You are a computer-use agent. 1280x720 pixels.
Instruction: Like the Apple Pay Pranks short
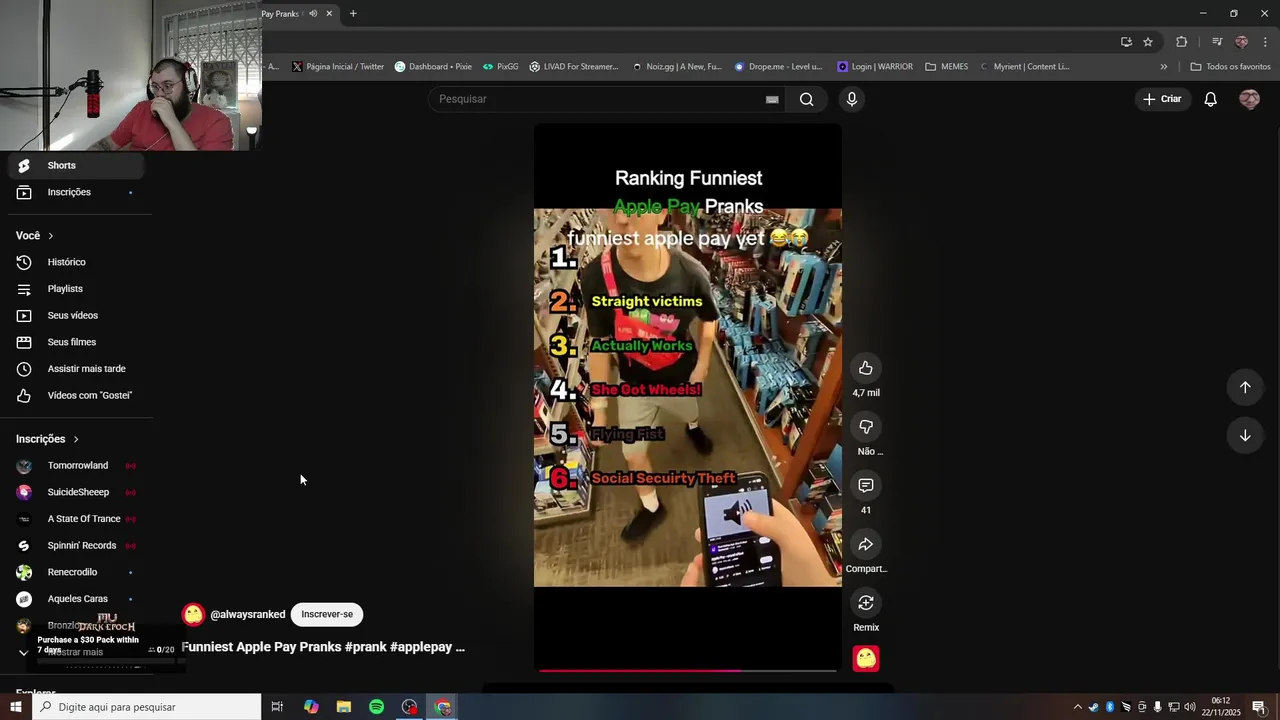[866, 368]
